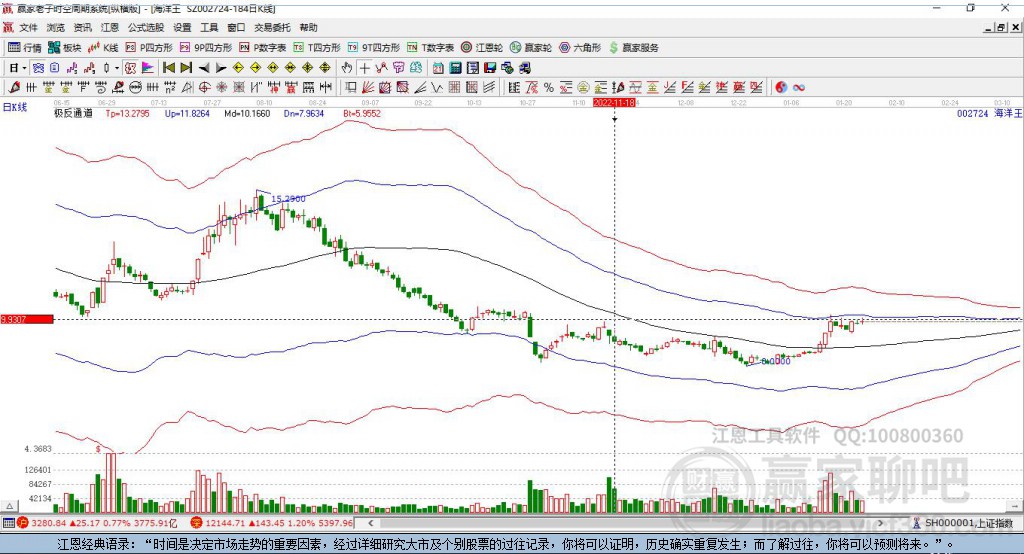
Task: Open the T数字表 tool
Action: click(430, 48)
